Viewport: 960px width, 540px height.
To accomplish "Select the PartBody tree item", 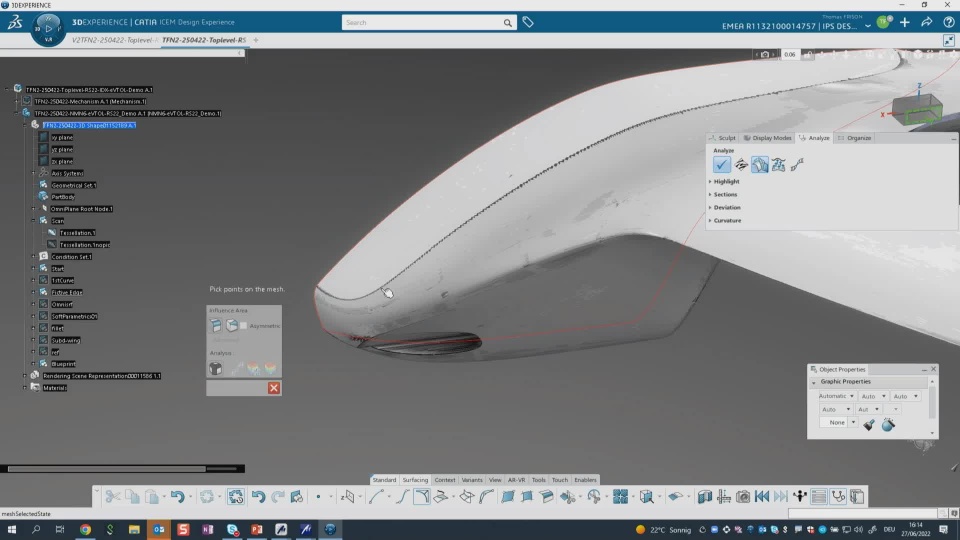I will [63, 197].
